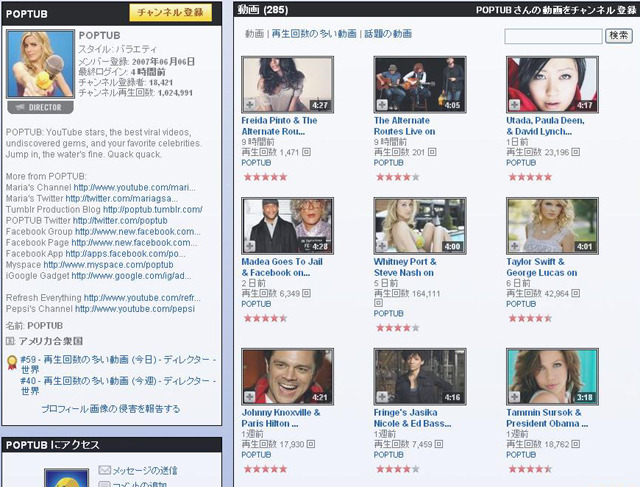The height and width of the screenshot is (487, 640).
Task: Add Taylor Swift video plus icon
Action: click(514, 246)
